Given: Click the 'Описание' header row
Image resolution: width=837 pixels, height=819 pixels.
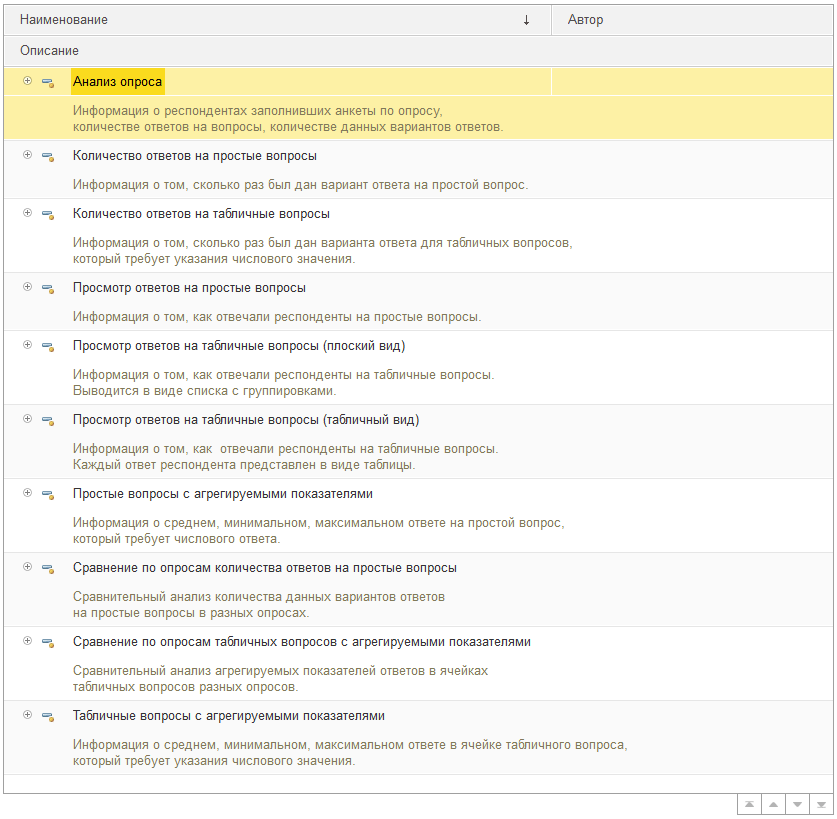Looking at the screenshot, I should click(x=50, y=50).
